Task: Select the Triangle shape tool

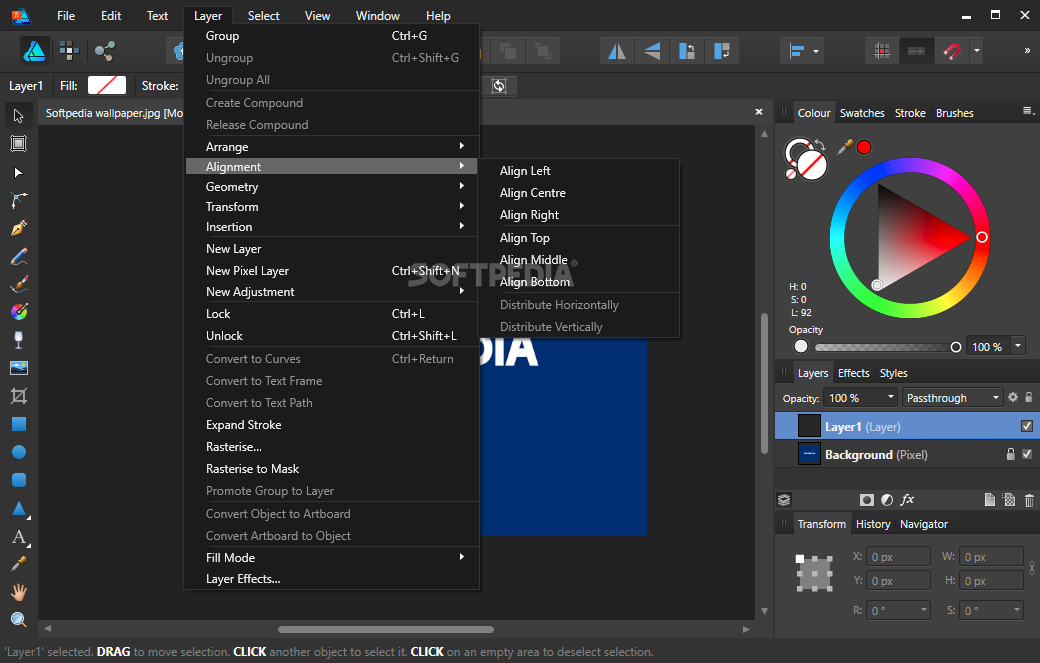Action: point(19,509)
